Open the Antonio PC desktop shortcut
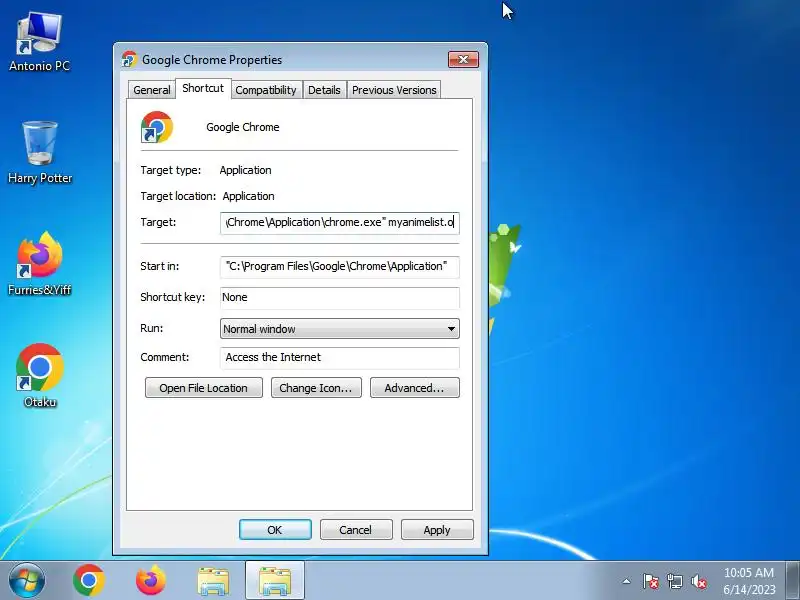 click(x=39, y=42)
